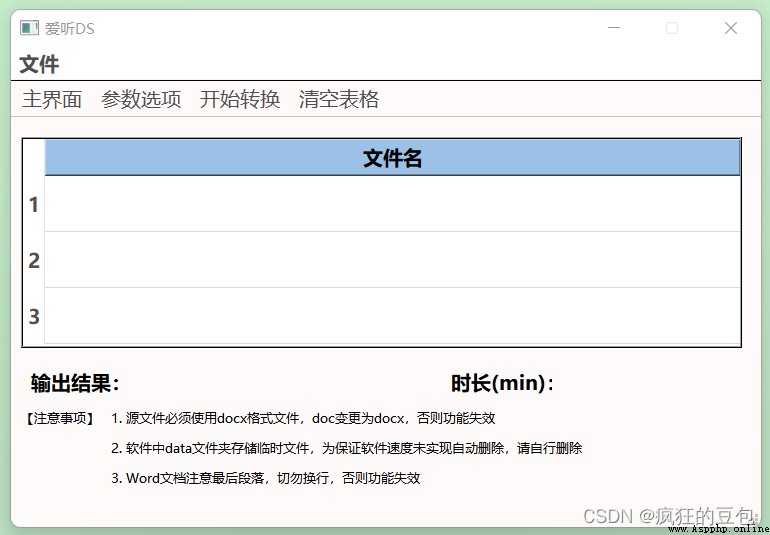
Task: Click the 文件名 column header
Action: pyautogui.click(x=392, y=158)
